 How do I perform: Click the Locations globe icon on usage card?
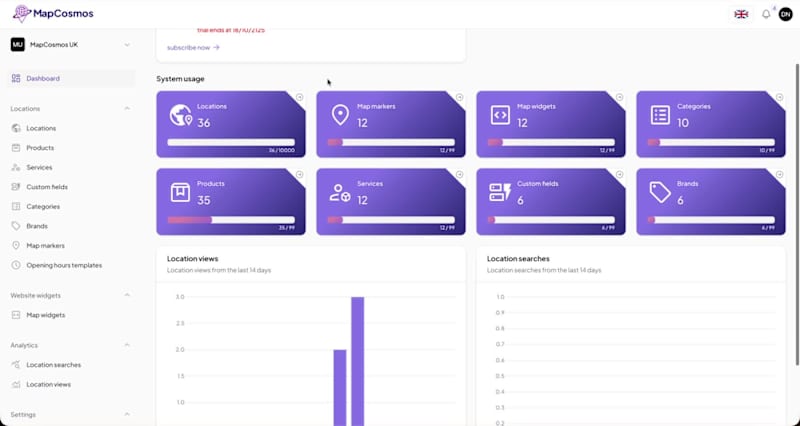(x=181, y=115)
